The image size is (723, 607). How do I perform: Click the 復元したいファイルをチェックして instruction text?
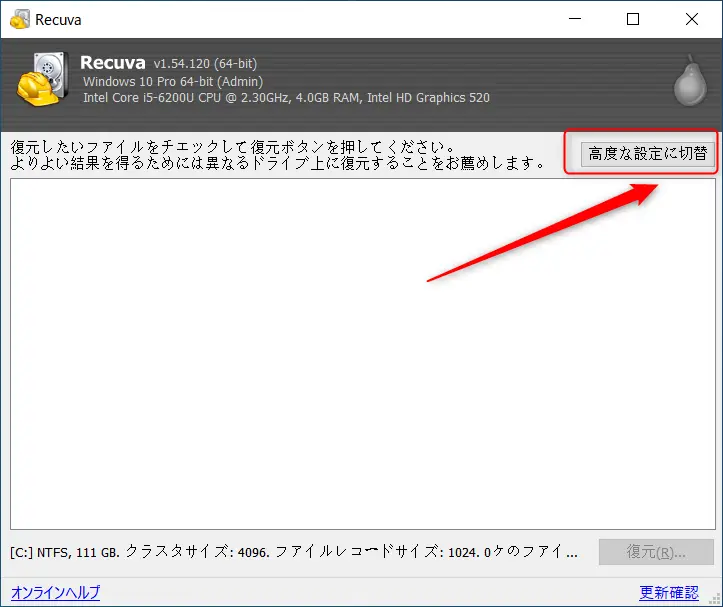[233, 147]
